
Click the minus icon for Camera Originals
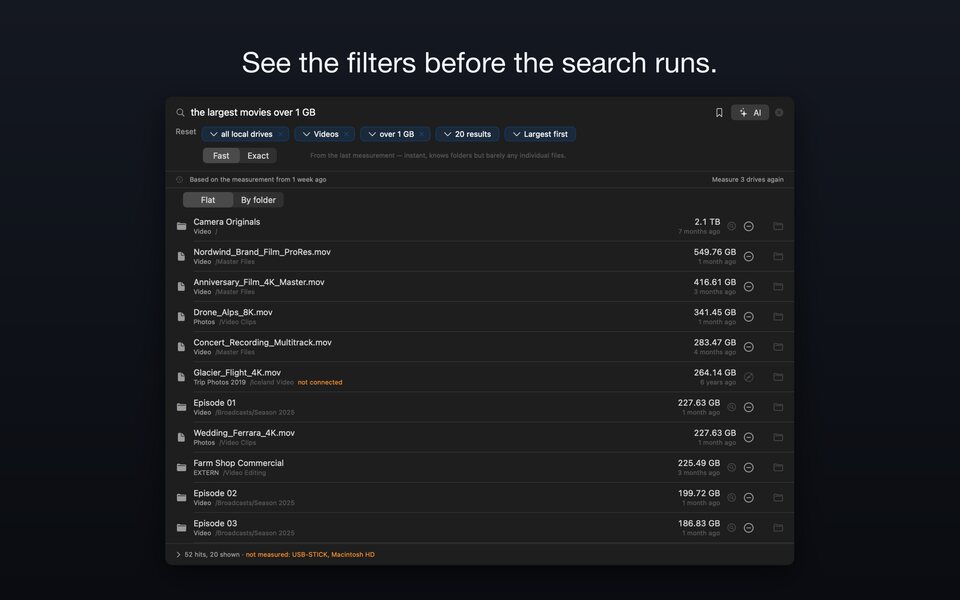pos(748,227)
